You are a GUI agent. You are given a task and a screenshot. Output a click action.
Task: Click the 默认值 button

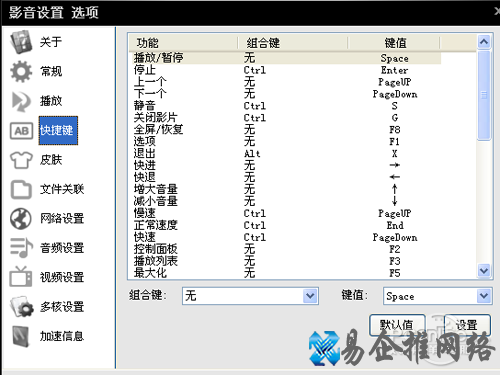pyautogui.click(x=397, y=325)
